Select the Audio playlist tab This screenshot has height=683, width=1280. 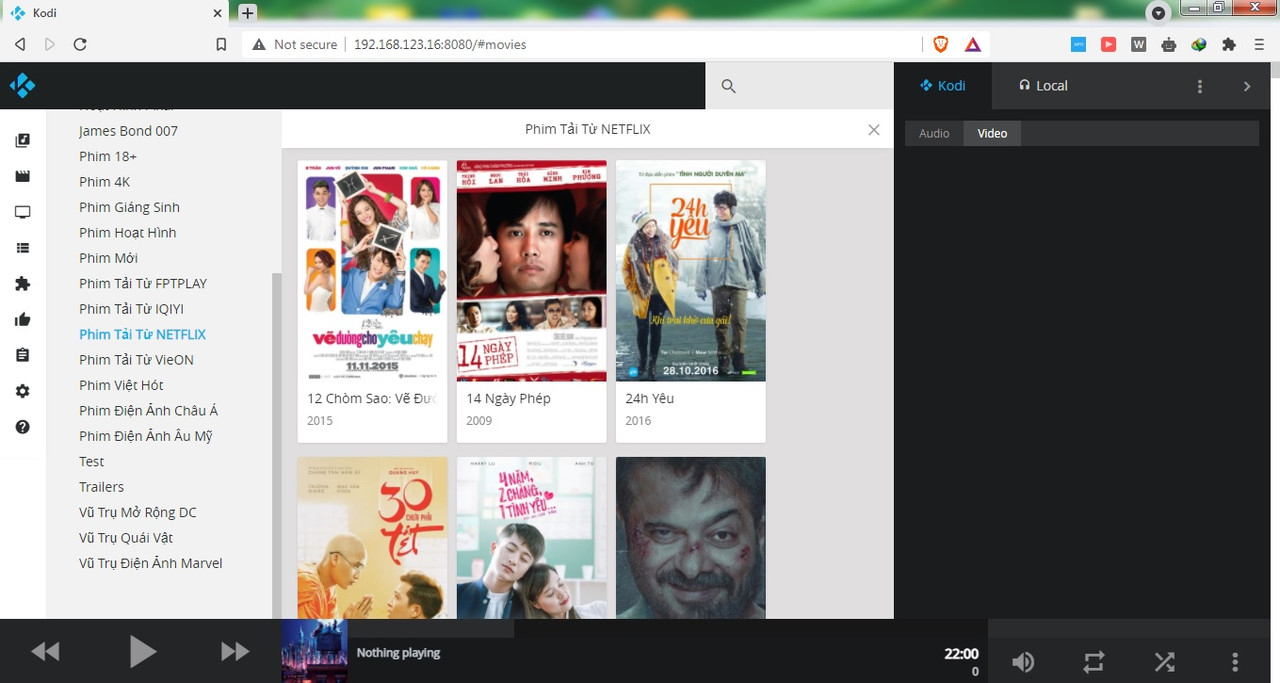click(x=934, y=133)
